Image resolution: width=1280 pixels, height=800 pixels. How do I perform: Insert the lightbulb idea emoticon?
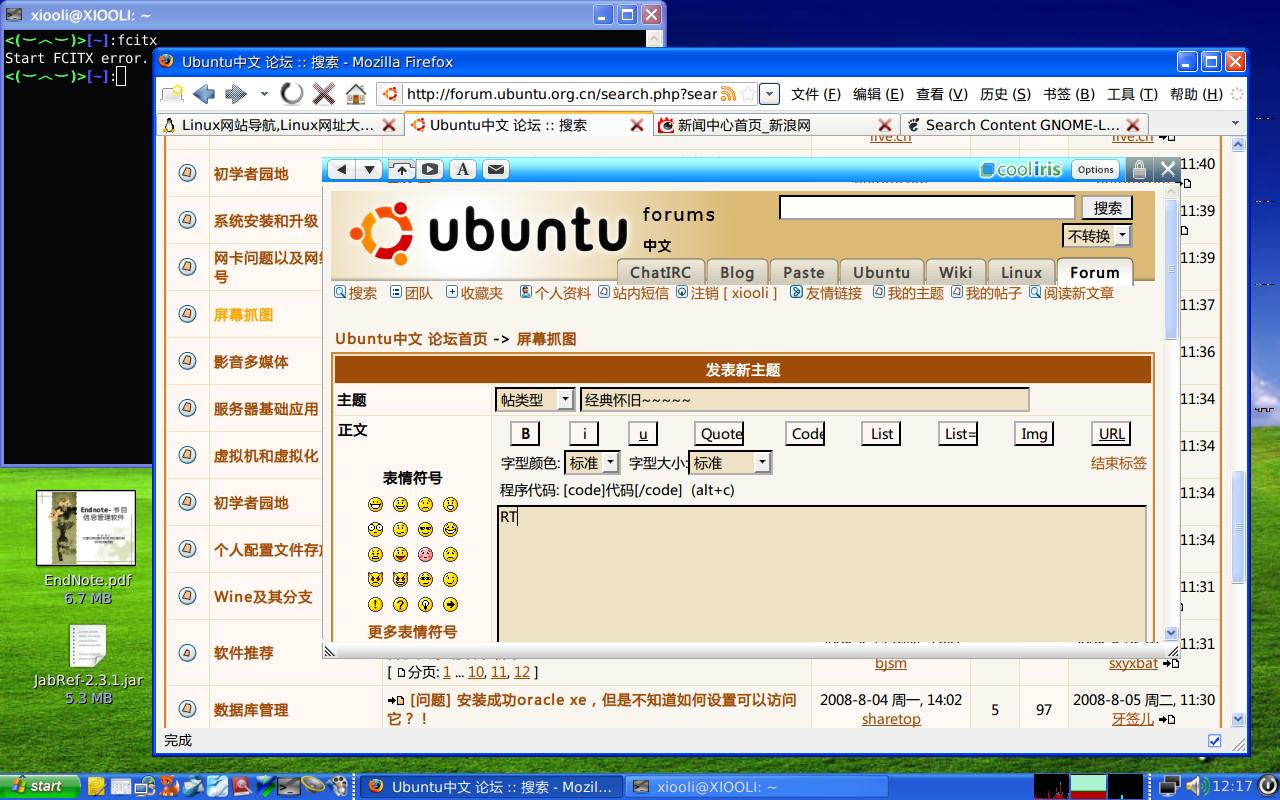(x=425, y=605)
